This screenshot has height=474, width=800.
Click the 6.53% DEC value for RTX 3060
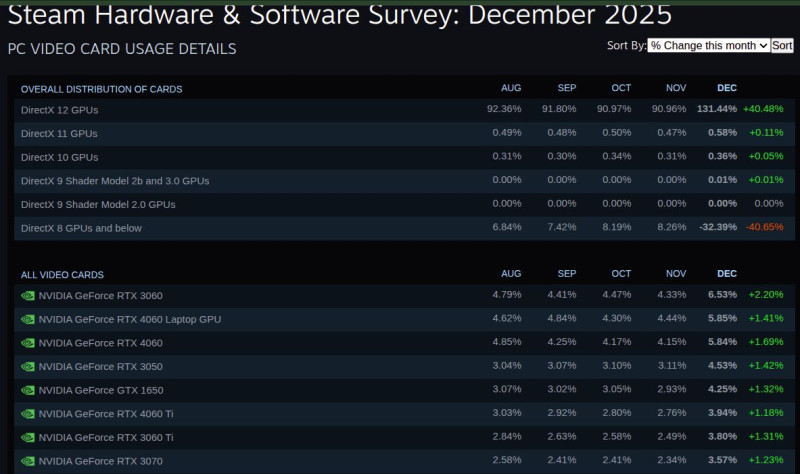[x=722, y=295]
